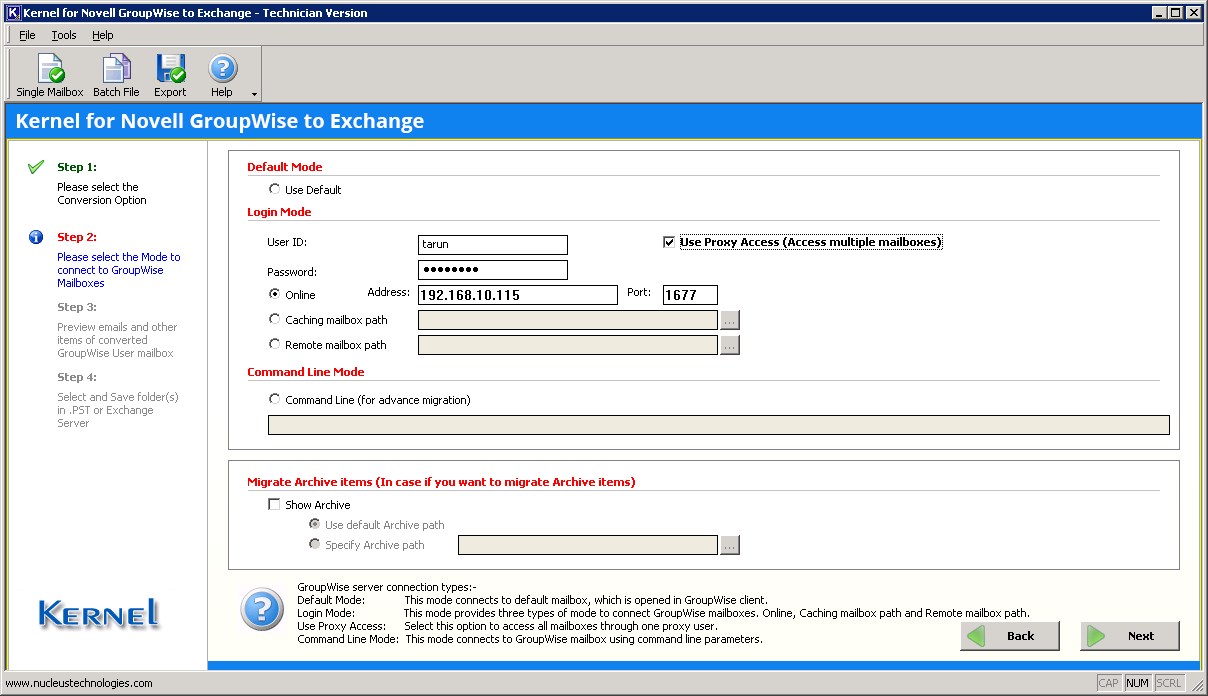This screenshot has height=696, width=1208.
Task: Click the application icon in title bar
Action: pos(13,12)
